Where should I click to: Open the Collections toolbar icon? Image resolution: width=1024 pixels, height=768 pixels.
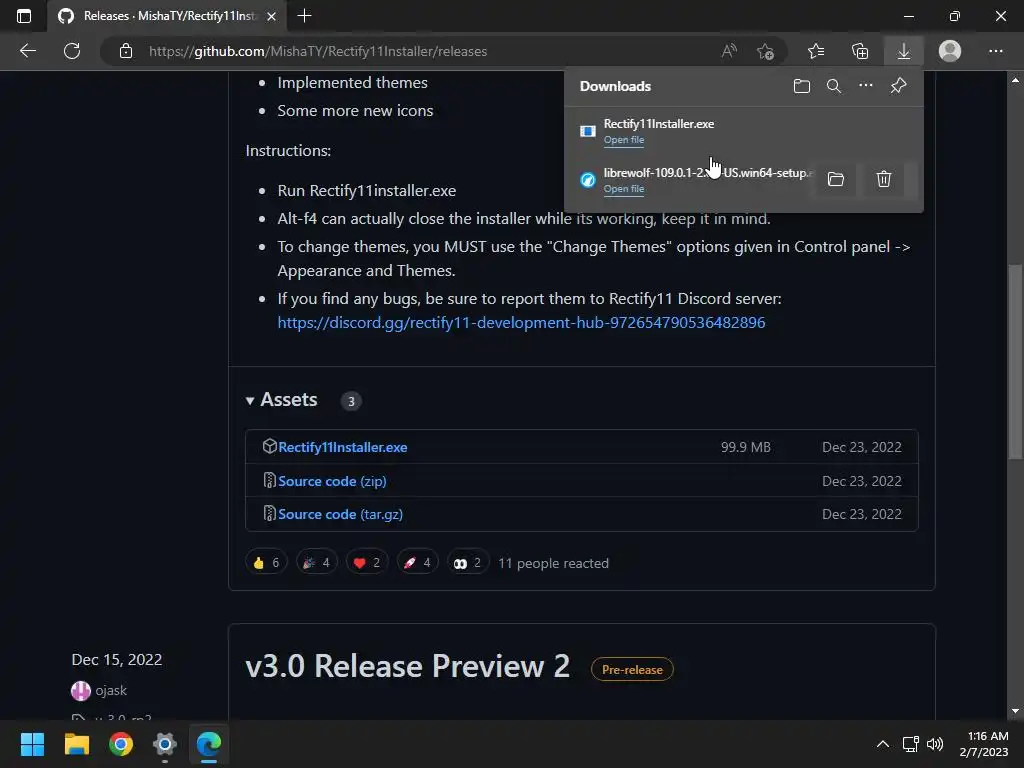pyautogui.click(x=860, y=51)
